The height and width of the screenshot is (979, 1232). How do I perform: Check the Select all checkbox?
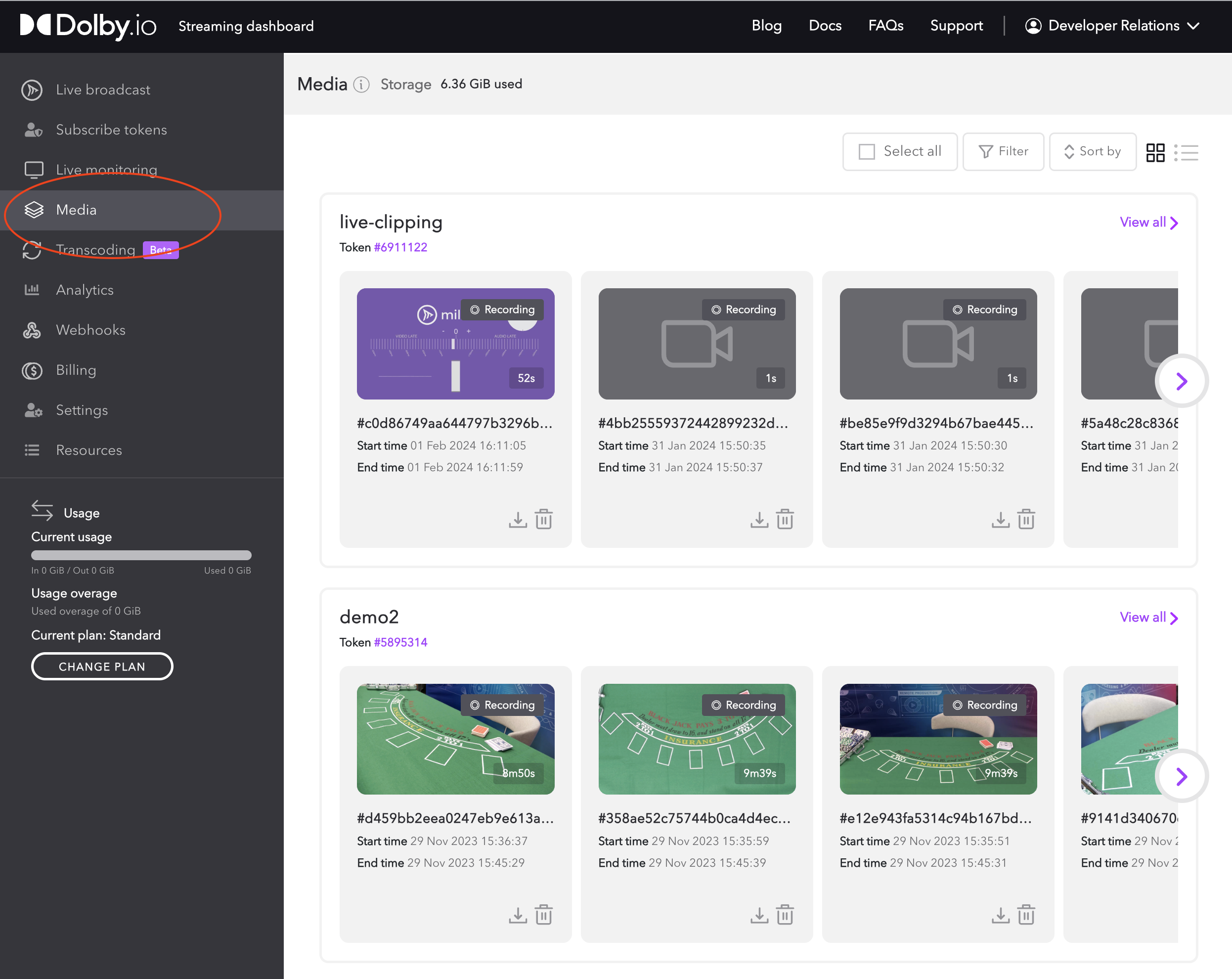pyautogui.click(x=867, y=151)
